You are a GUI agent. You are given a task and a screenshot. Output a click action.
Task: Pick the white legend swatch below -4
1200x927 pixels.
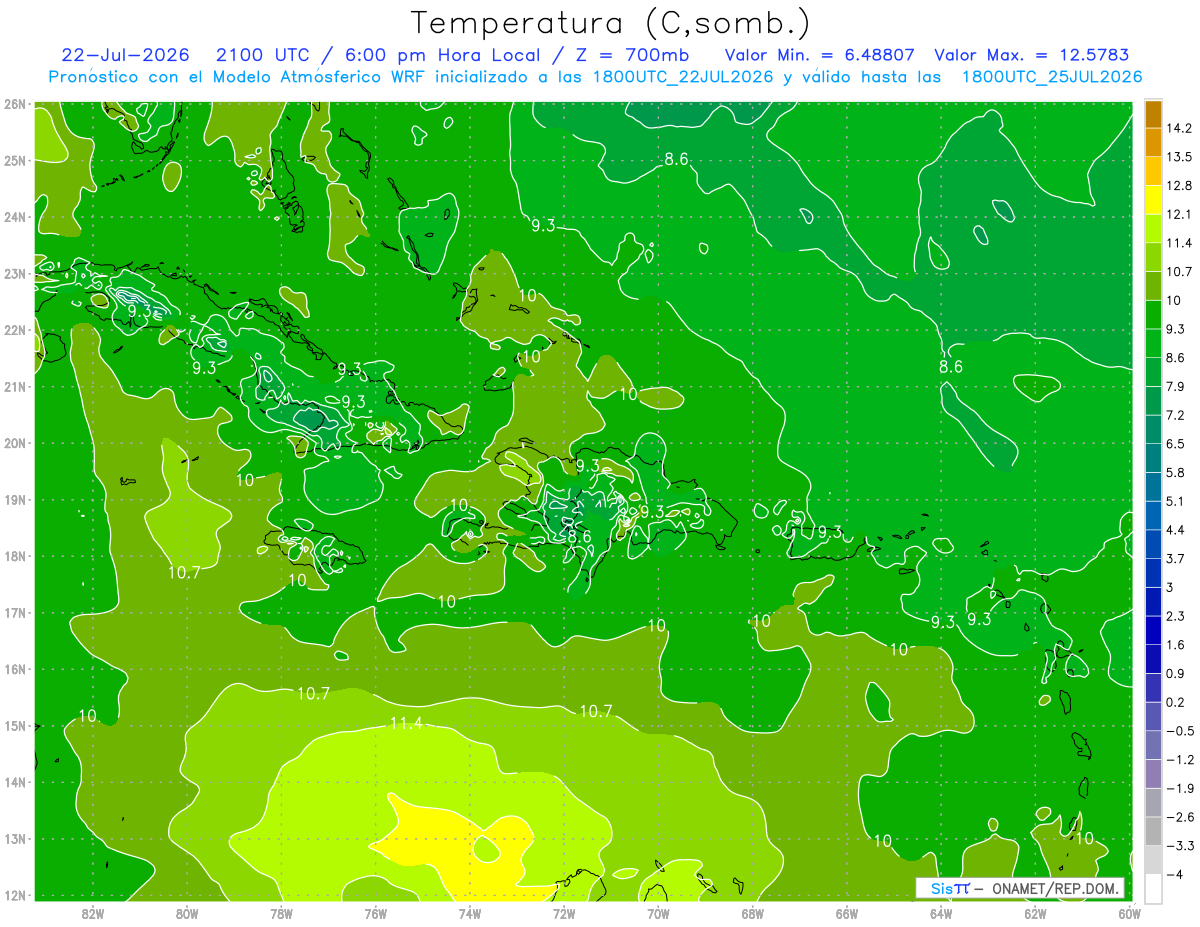click(x=1153, y=888)
